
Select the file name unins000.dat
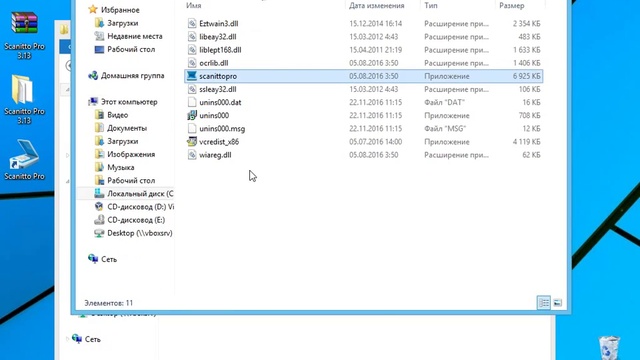(x=220, y=102)
